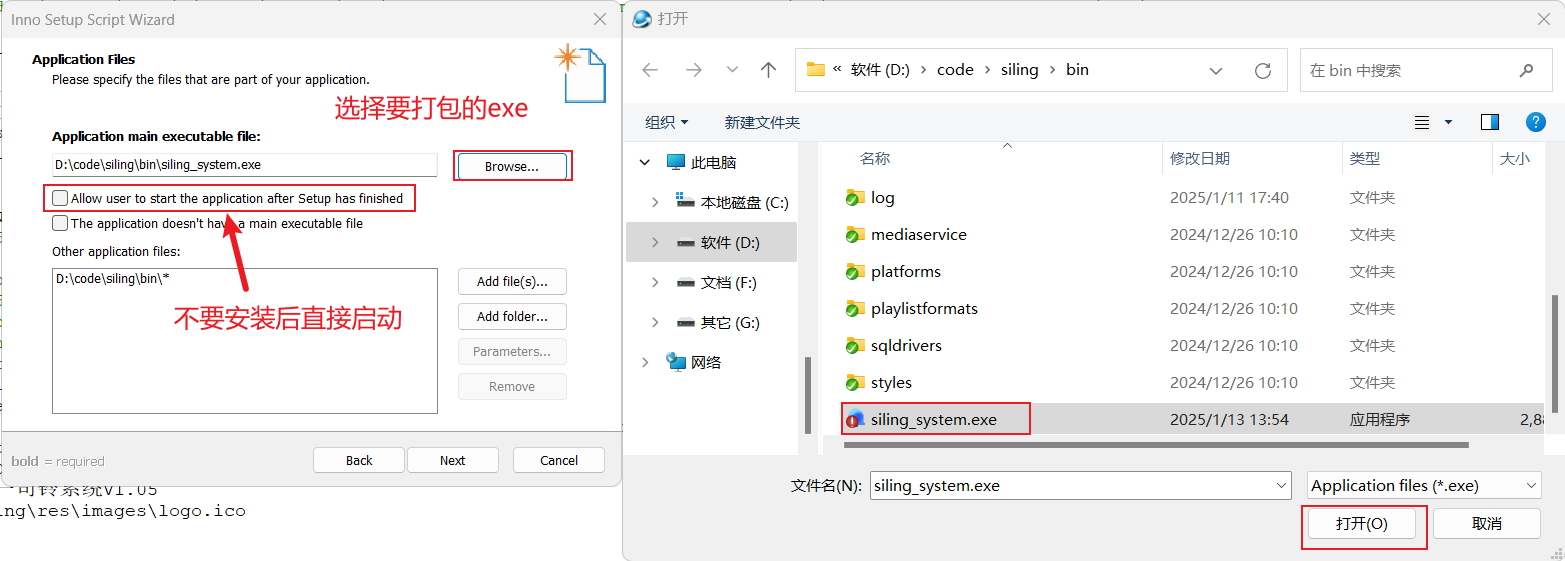Toggle the preview pane icon

1490,122
